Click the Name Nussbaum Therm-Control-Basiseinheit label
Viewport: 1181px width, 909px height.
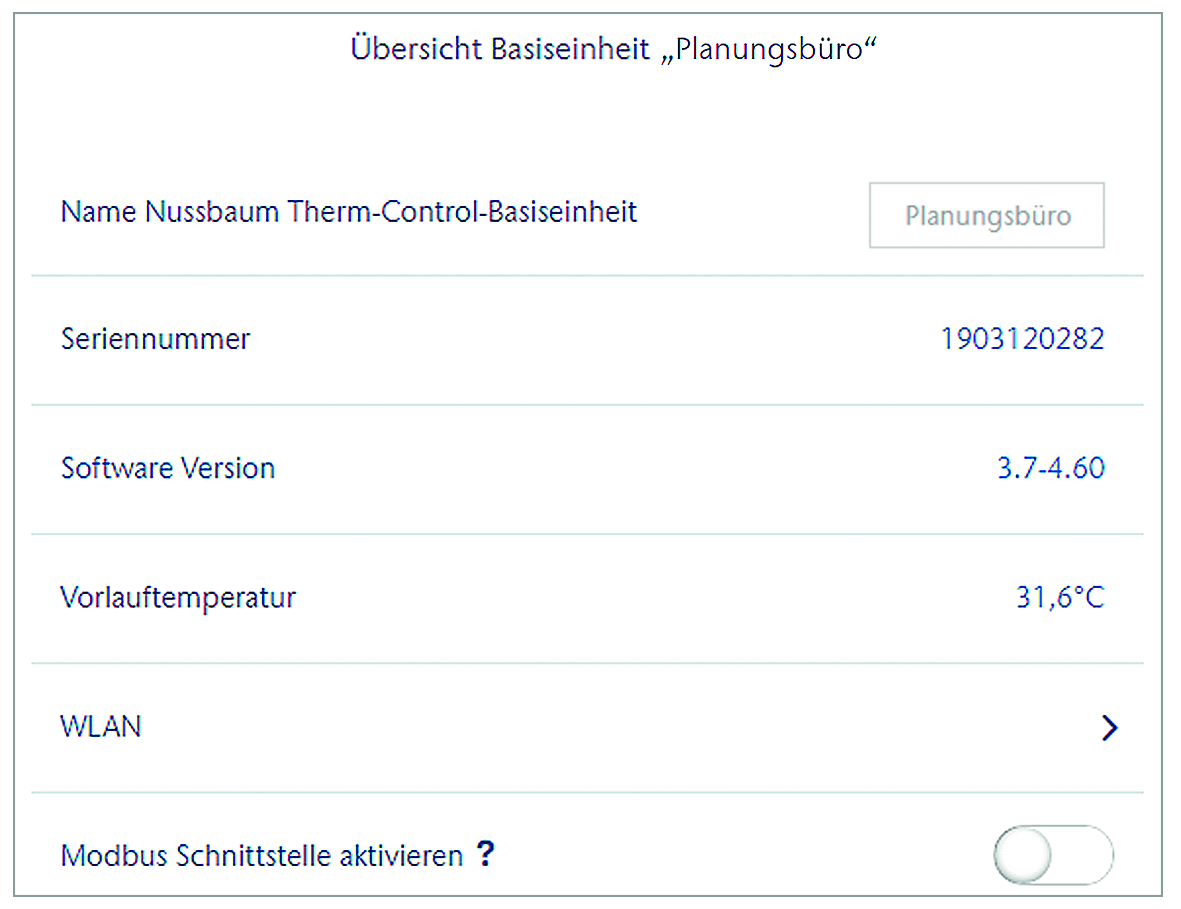coord(349,212)
